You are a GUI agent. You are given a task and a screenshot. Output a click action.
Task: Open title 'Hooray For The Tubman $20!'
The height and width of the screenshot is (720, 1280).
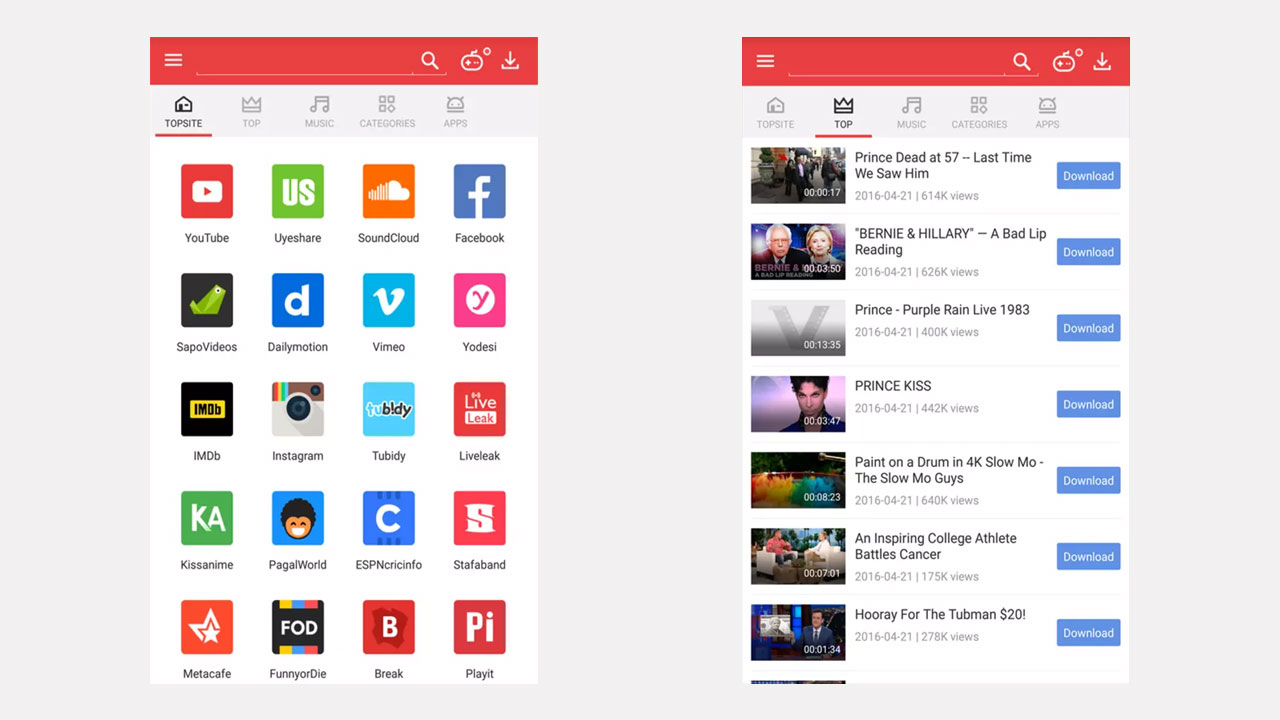pyautogui.click(x=940, y=615)
